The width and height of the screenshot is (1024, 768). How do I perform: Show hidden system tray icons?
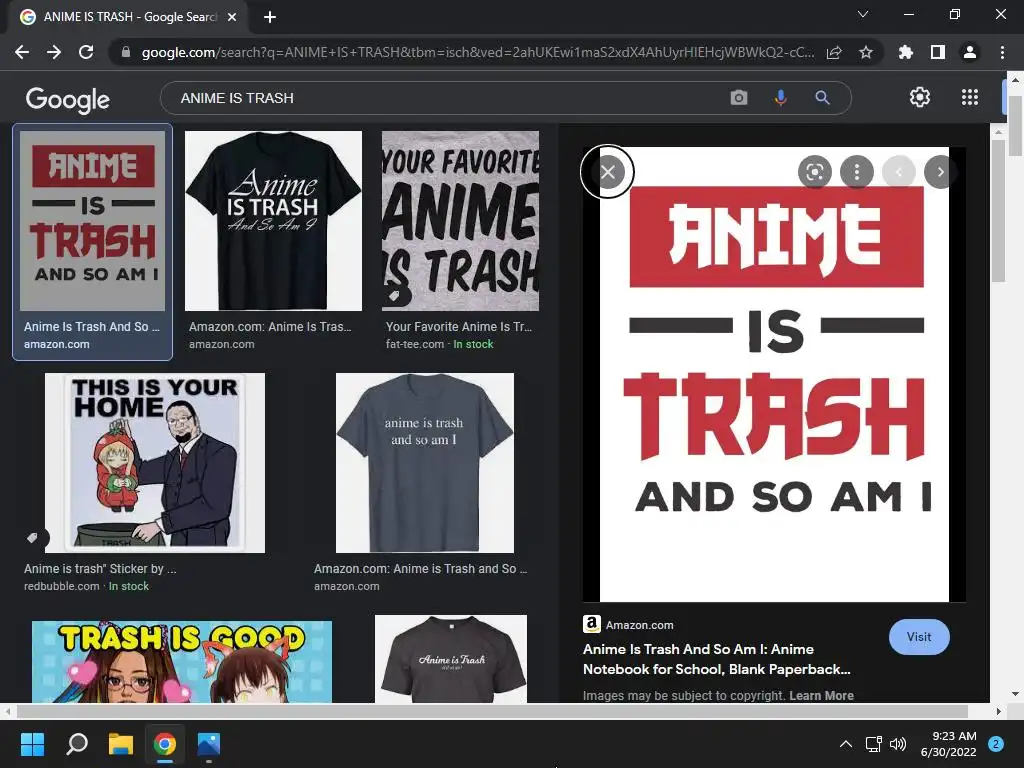tap(846, 744)
